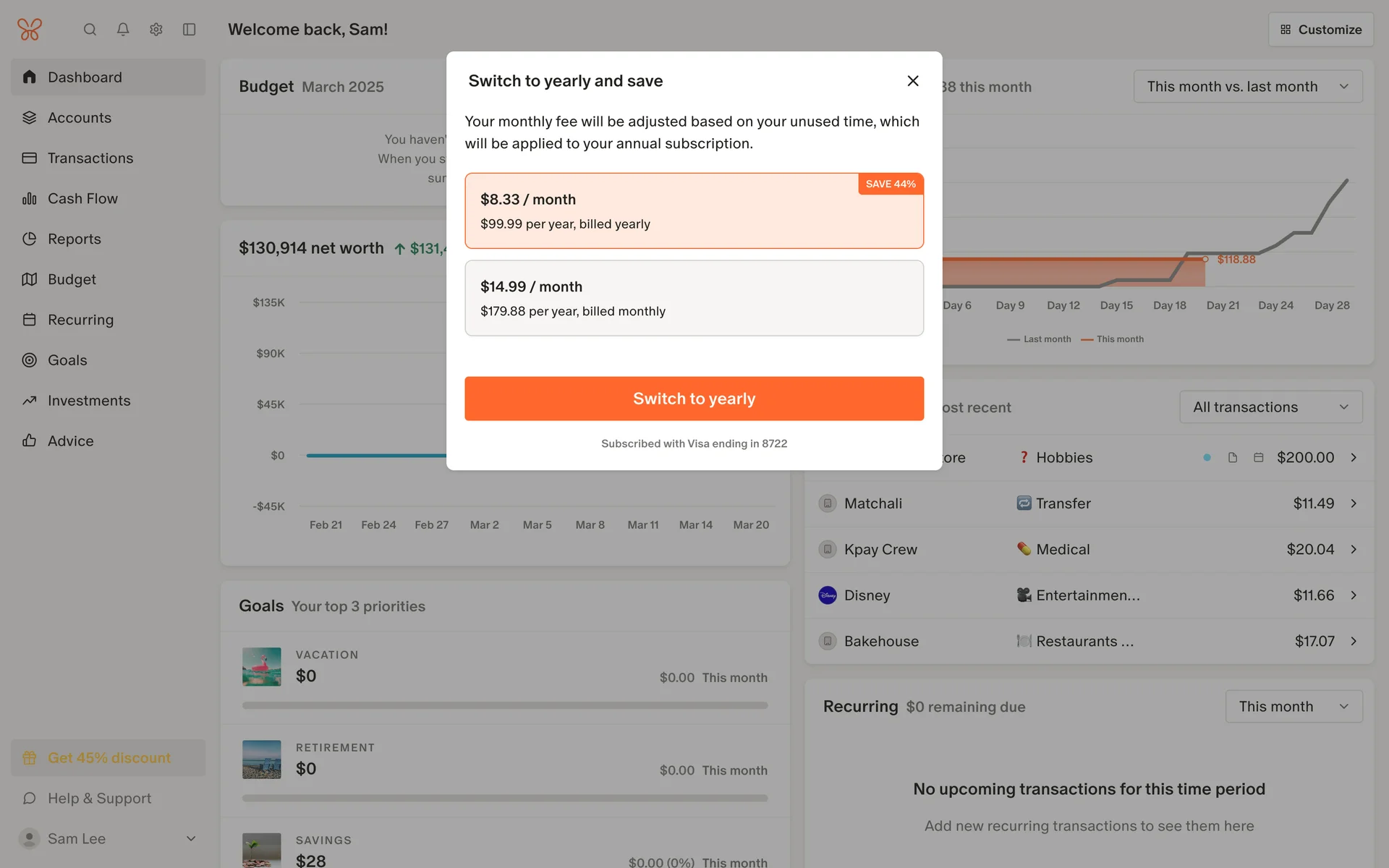The height and width of the screenshot is (868, 1389).
Task: Go to Investments sidebar item
Action: (x=89, y=401)
